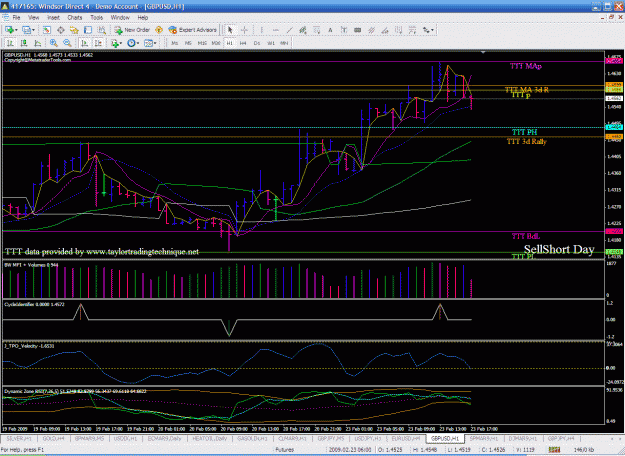Open the Navigator (star folder) icon
Image resolution: width=625 pixels, height=456 pixels.
(x=74, y=30)
